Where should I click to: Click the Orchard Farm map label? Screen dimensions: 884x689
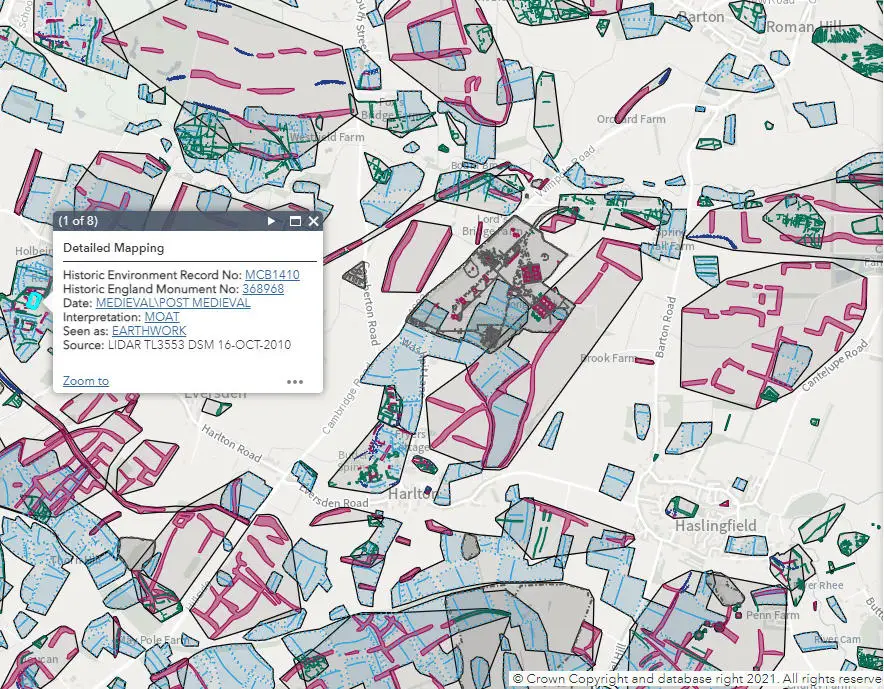[631, 119]
